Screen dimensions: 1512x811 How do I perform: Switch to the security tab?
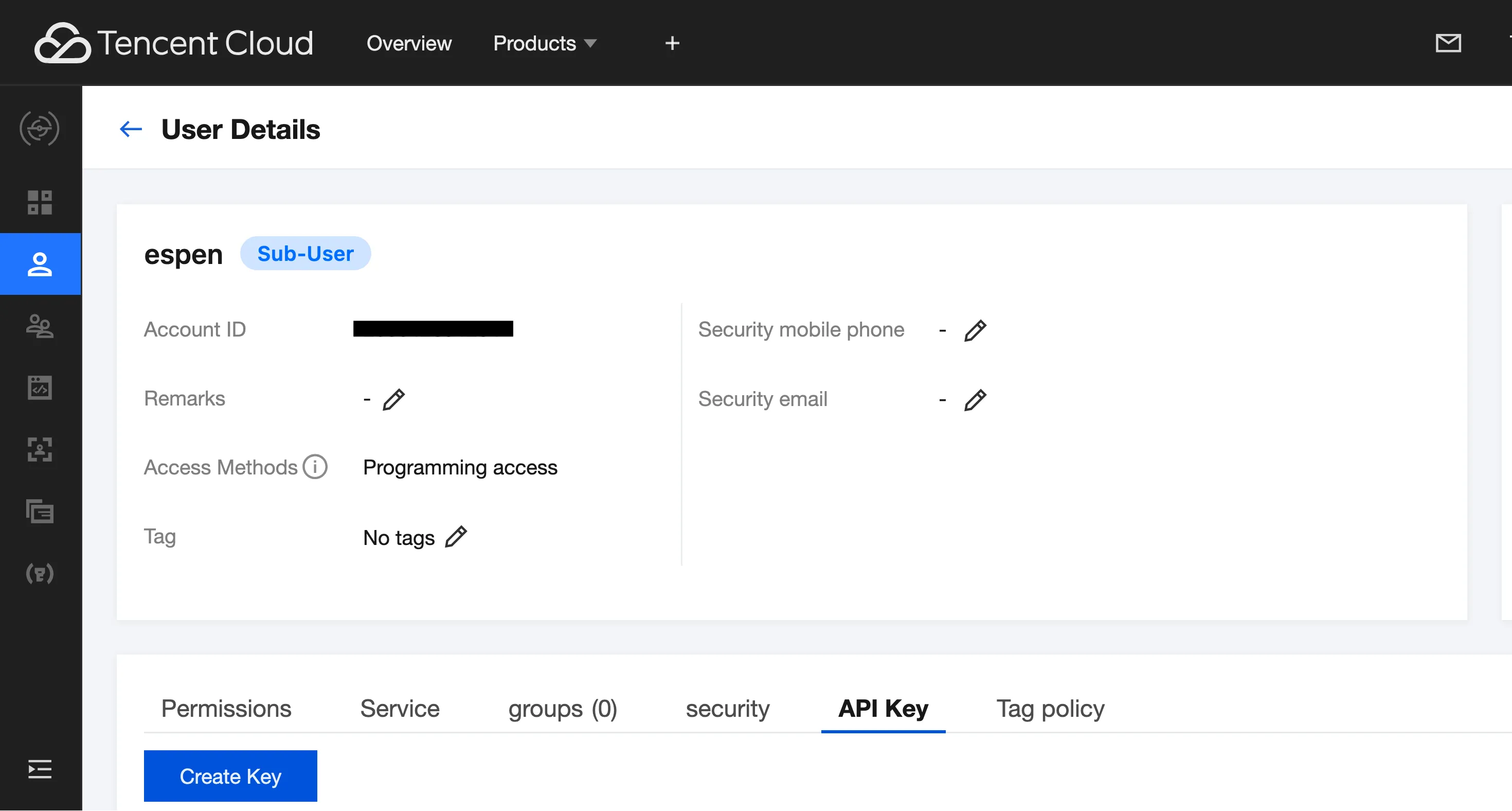(x=727, y=708)
